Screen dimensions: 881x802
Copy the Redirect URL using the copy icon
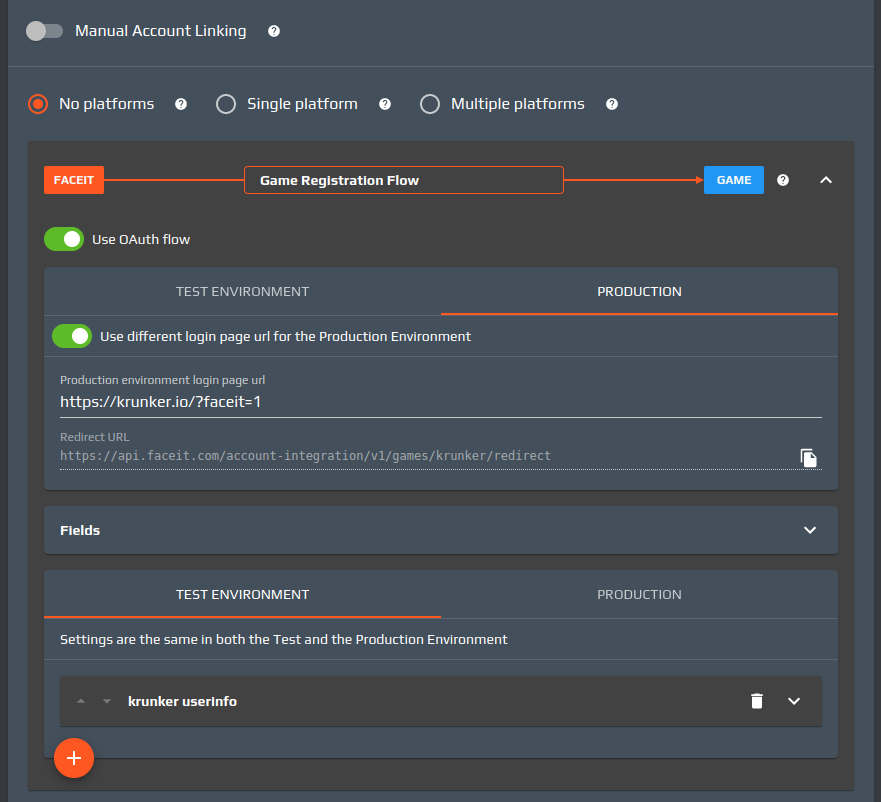[809, 458]
